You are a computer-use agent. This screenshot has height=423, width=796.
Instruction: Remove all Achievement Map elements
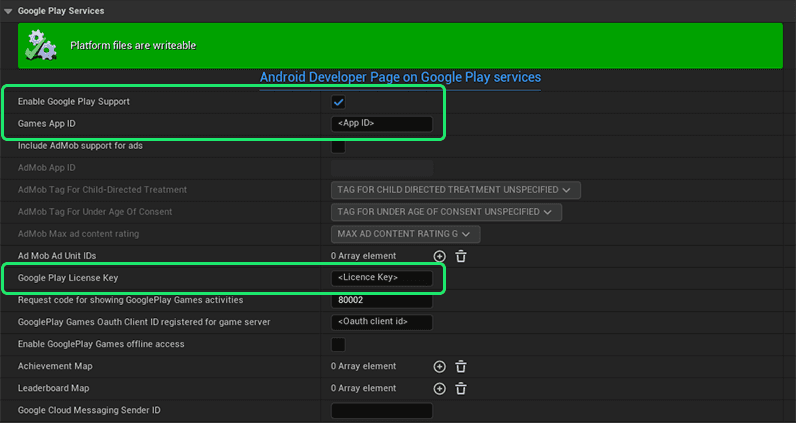coord(461,367)
